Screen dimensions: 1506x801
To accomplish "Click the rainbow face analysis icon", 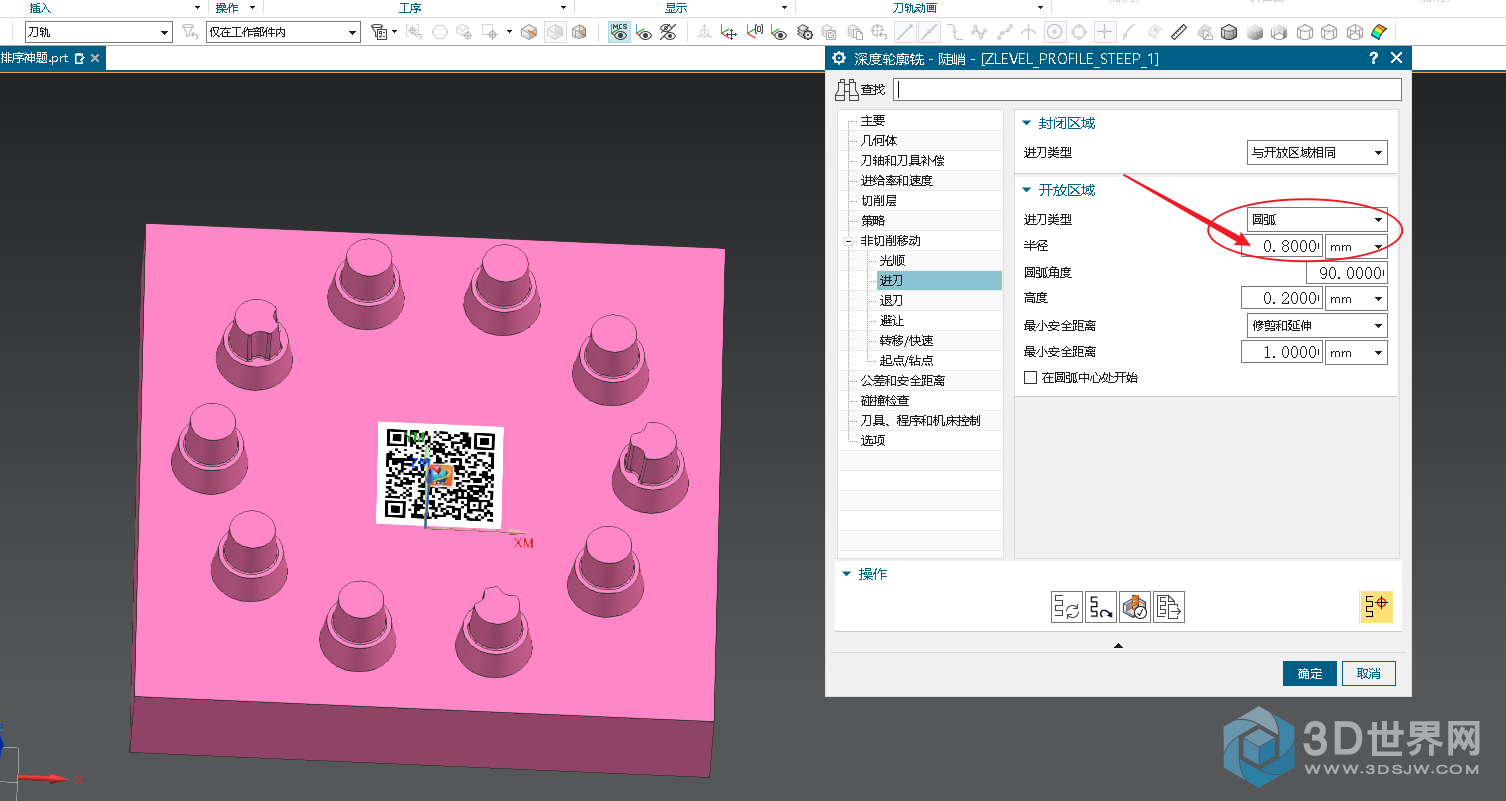I will click(1379, 32).
